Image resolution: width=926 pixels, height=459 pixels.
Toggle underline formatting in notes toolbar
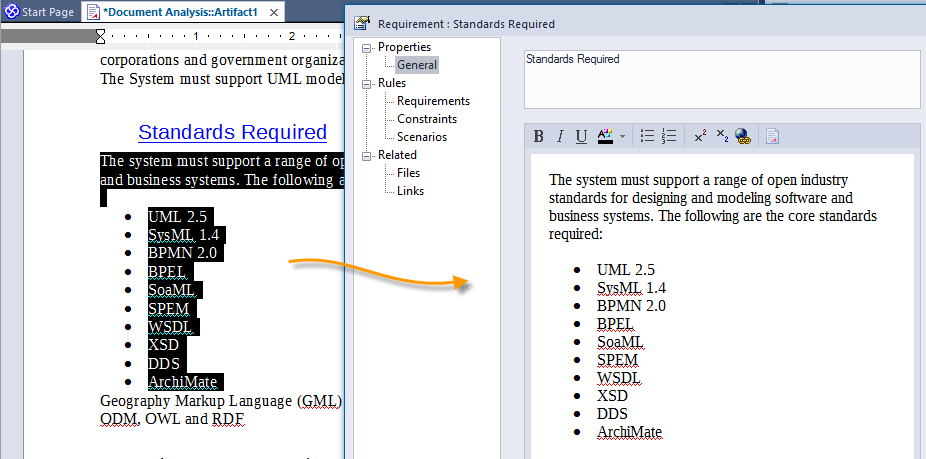582,137
